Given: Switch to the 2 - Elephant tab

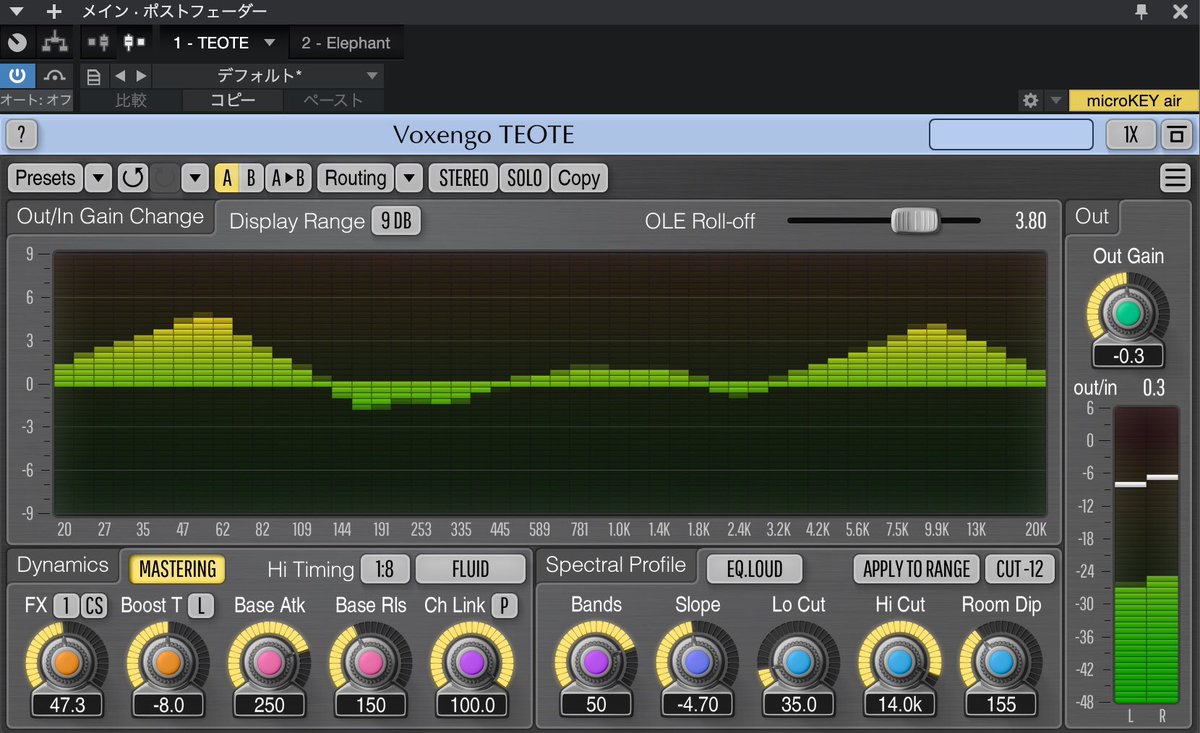Looking at the screenshot, I should [346, 43].
